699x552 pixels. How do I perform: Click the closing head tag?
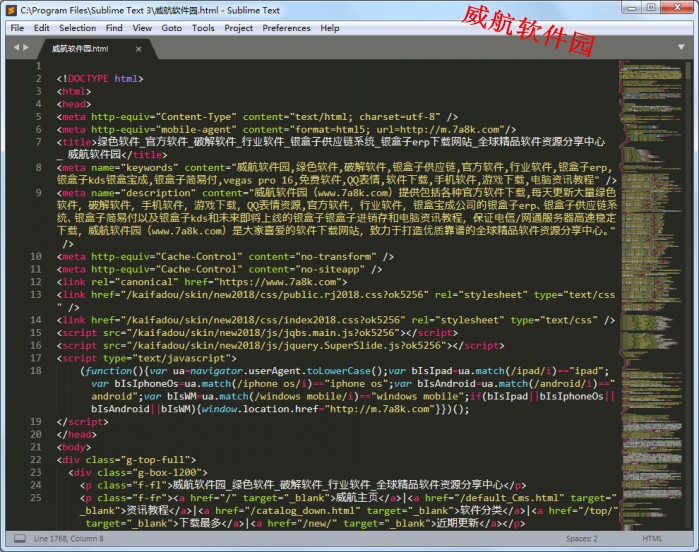(x=76, y=434)
